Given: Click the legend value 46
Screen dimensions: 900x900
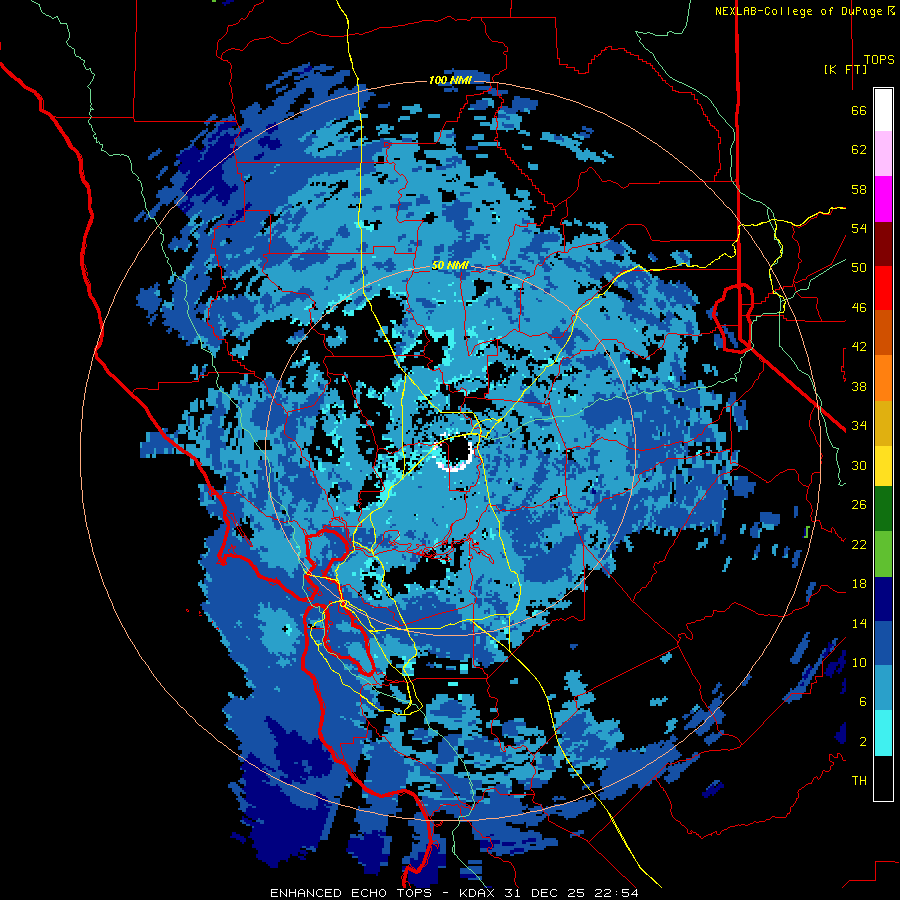Looking at the screenshot, I should 859,308.
